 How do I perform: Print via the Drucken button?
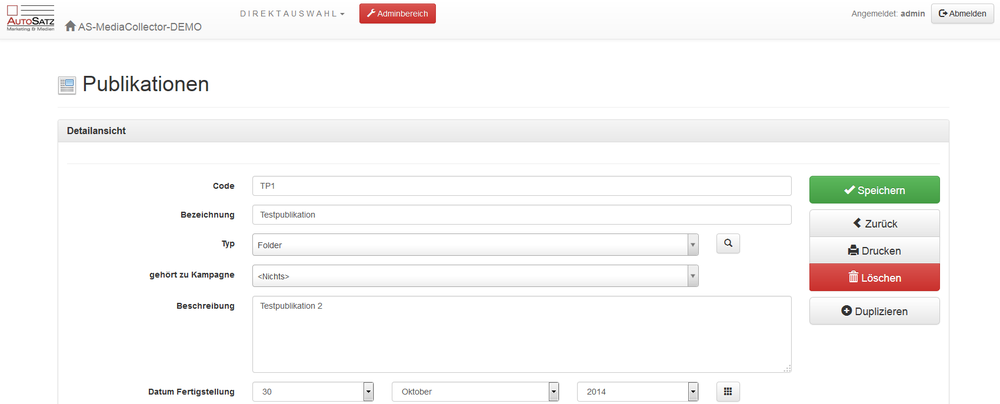click(x=874, y=251)
